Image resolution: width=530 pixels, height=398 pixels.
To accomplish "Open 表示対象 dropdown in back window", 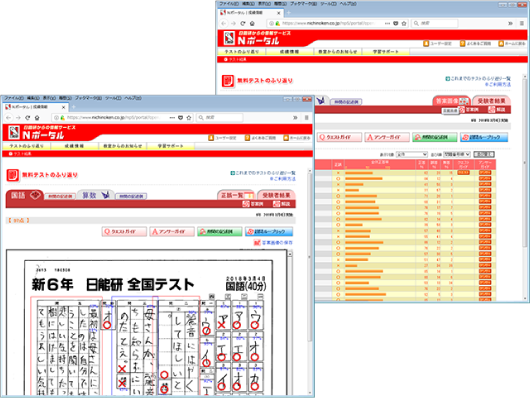I will 412,154.
